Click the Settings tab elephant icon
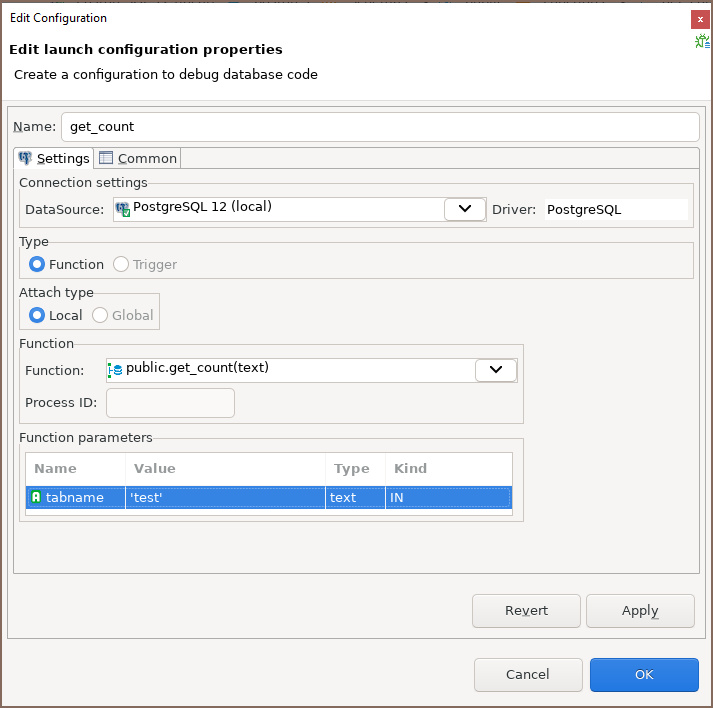 click(x=25, y=158)
